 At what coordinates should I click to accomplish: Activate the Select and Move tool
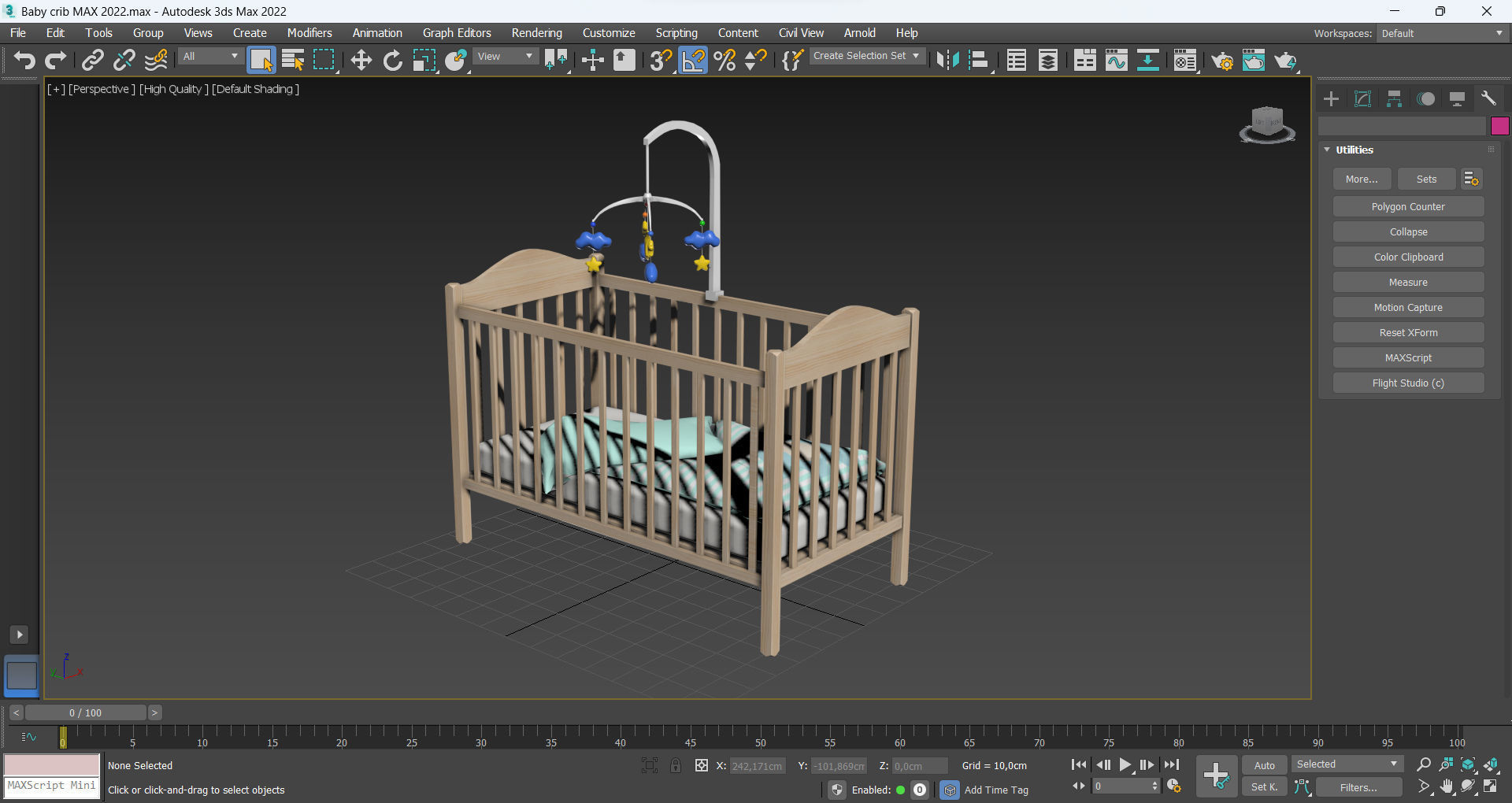point(361,61)
